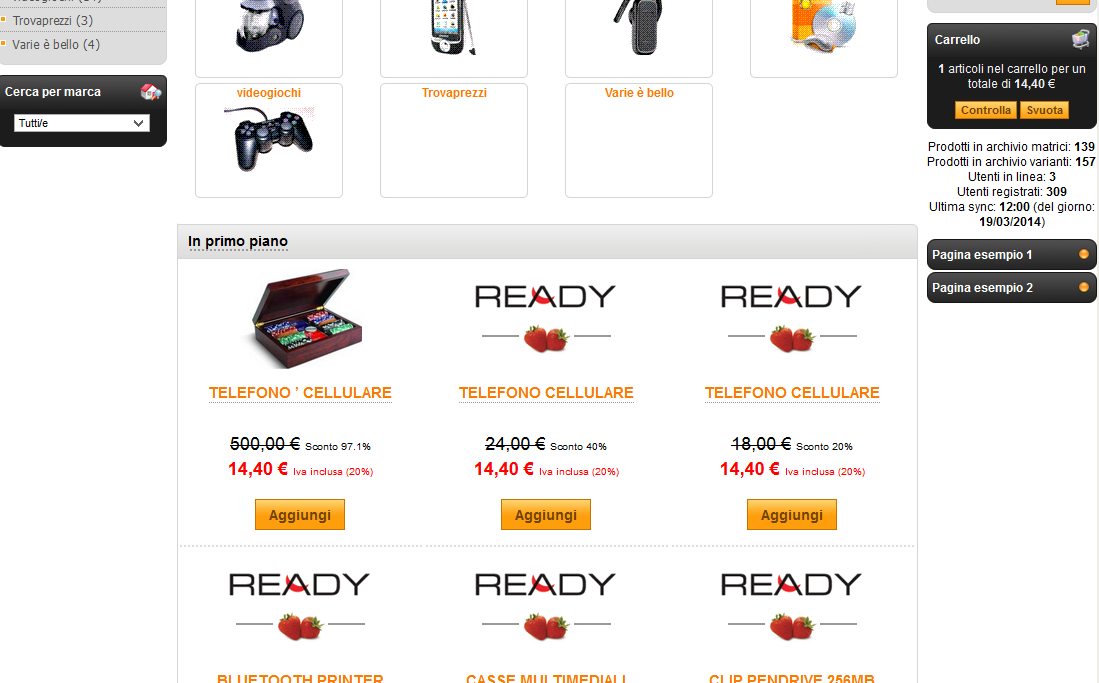This screenshot has width=1099, height=683.
Task: Click the orange dot on Pagina esempio 1
Action: point(1084,254)
